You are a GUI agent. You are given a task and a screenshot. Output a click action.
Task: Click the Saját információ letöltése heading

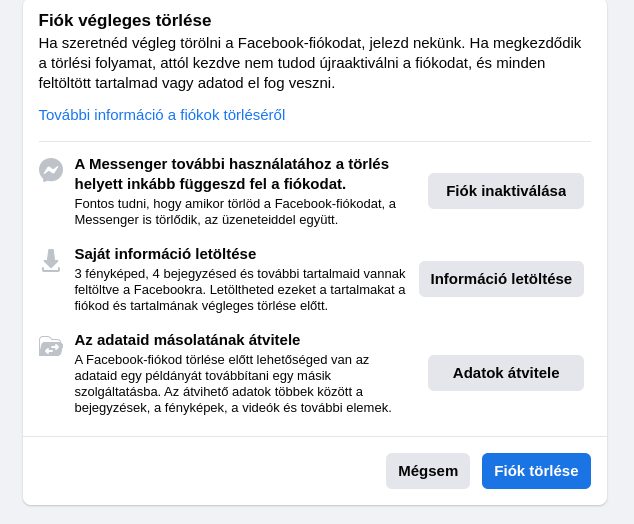[x=165, y=254]
